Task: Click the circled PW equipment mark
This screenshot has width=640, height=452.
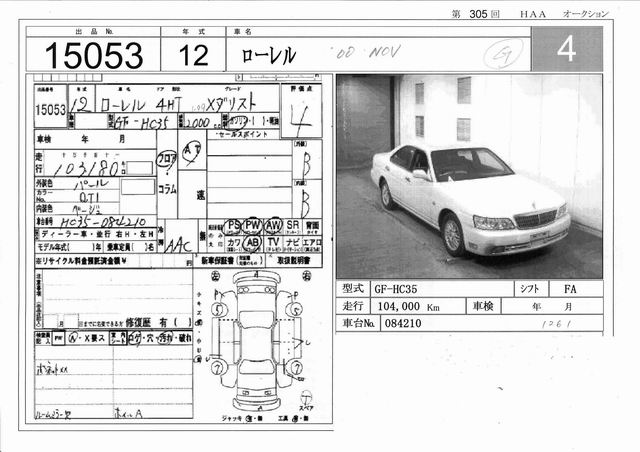Action: [x=254, y=226]
